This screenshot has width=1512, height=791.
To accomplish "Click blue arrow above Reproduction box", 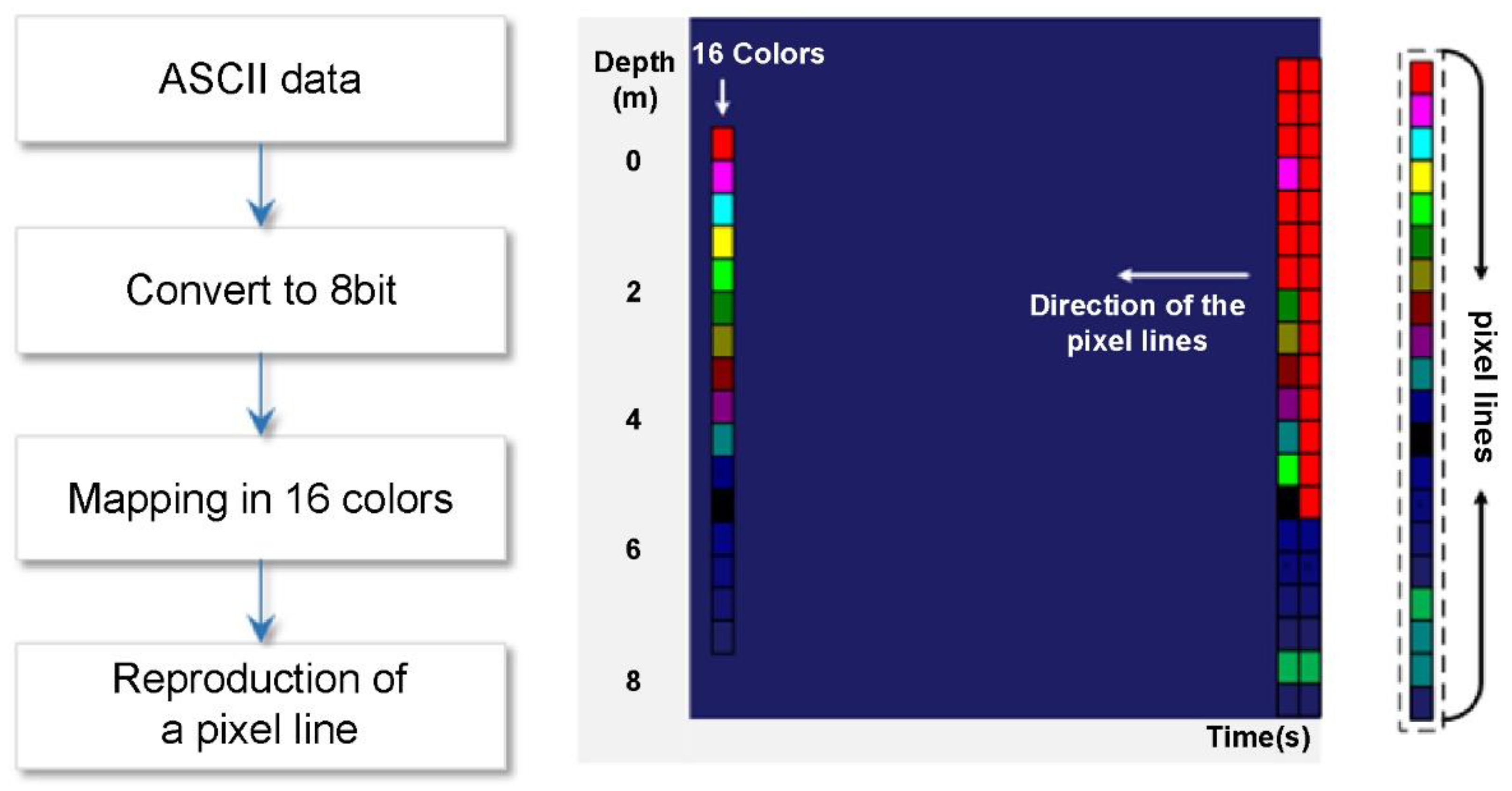I will [x=261, y=602].
